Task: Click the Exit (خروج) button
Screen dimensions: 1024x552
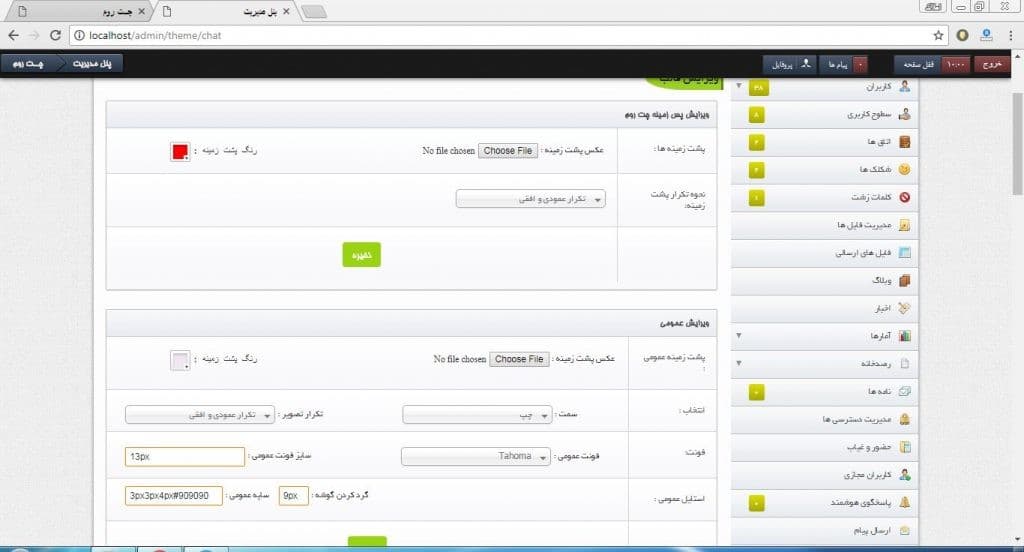Action: [x=991, y=64]
